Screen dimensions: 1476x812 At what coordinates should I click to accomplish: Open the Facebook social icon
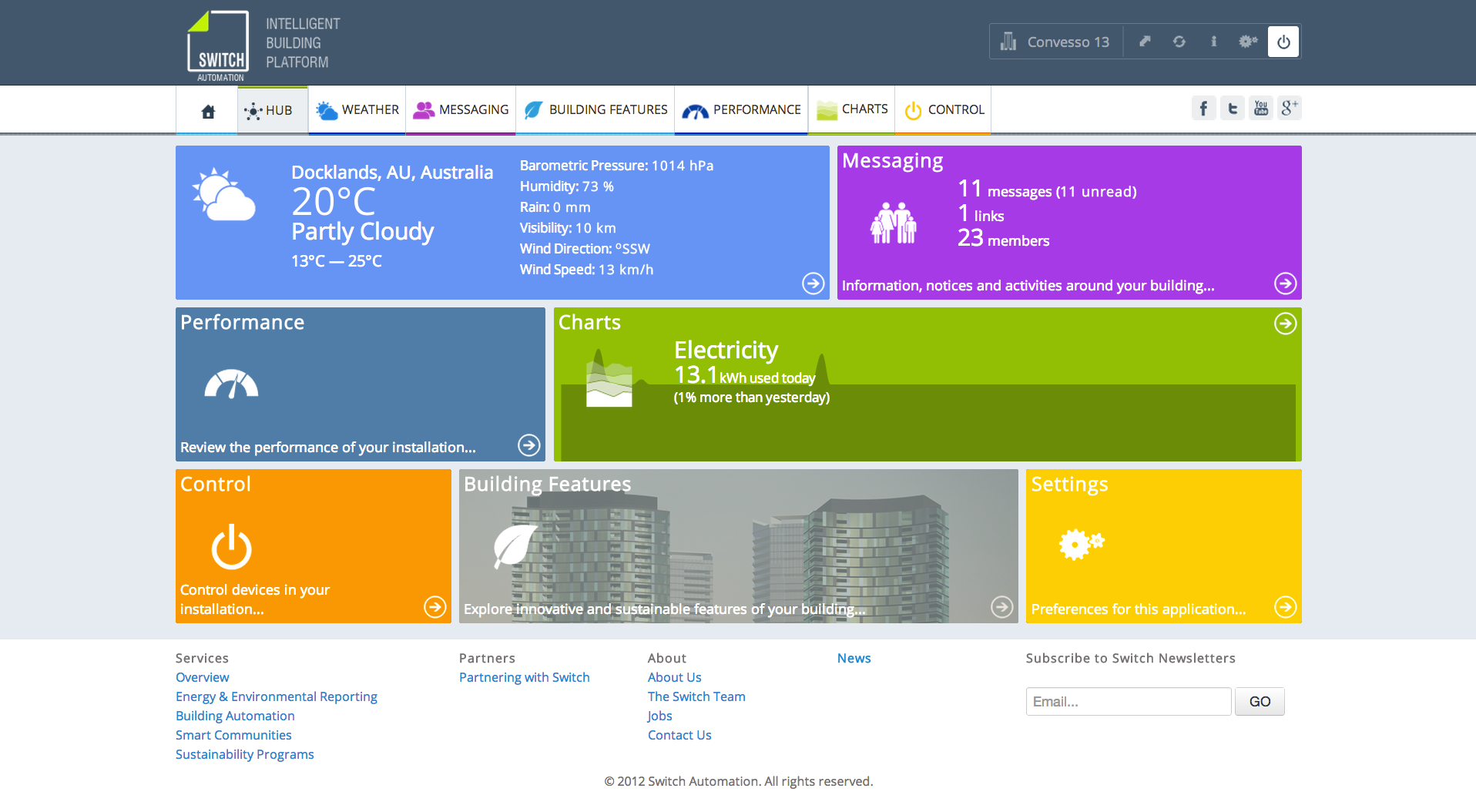[1203, 109]
